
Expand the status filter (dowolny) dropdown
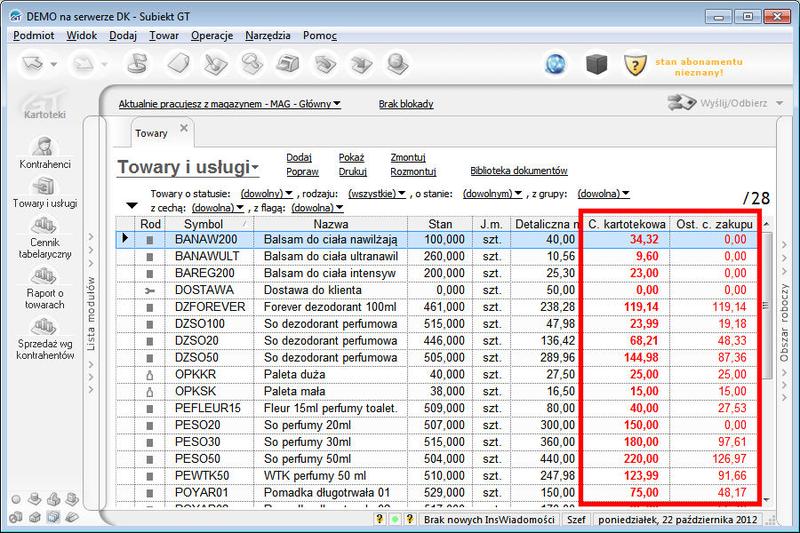coord(265,193)
